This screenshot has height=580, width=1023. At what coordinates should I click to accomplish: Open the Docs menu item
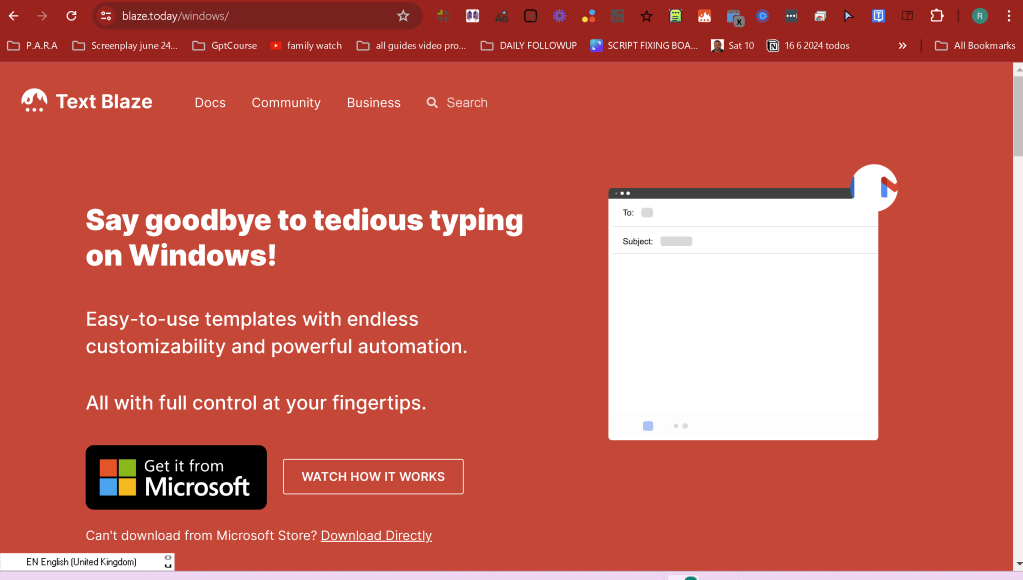tap(210, 102)
